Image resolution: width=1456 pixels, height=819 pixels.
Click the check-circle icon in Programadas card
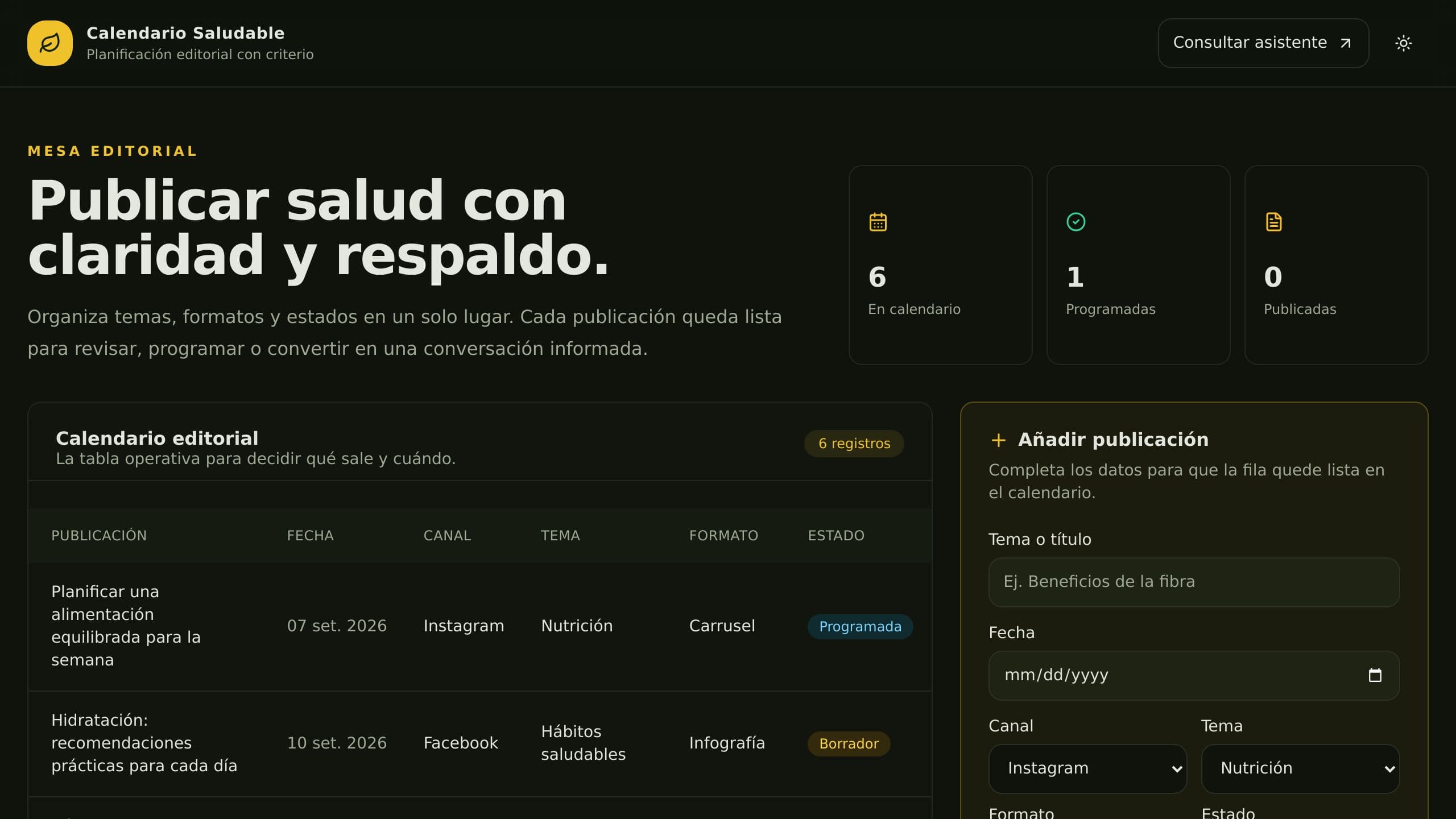coord(1076,222)
